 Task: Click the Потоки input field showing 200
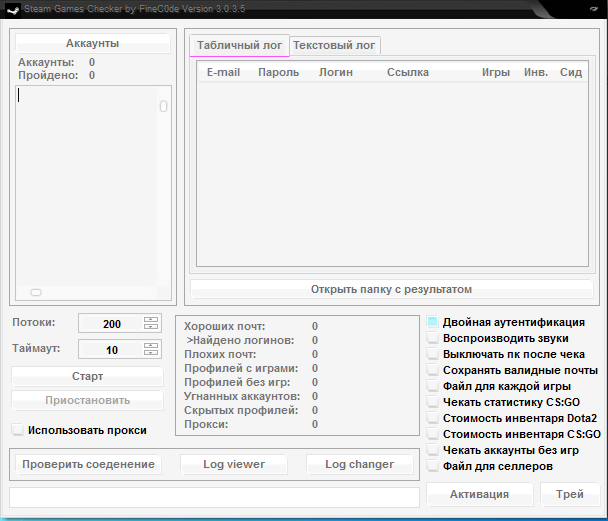[111, 324]
